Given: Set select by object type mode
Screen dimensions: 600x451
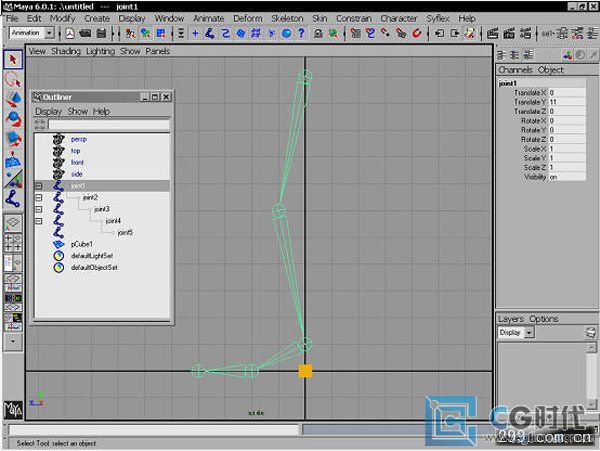Looking at the screenshot, I should tap(145, 34).
